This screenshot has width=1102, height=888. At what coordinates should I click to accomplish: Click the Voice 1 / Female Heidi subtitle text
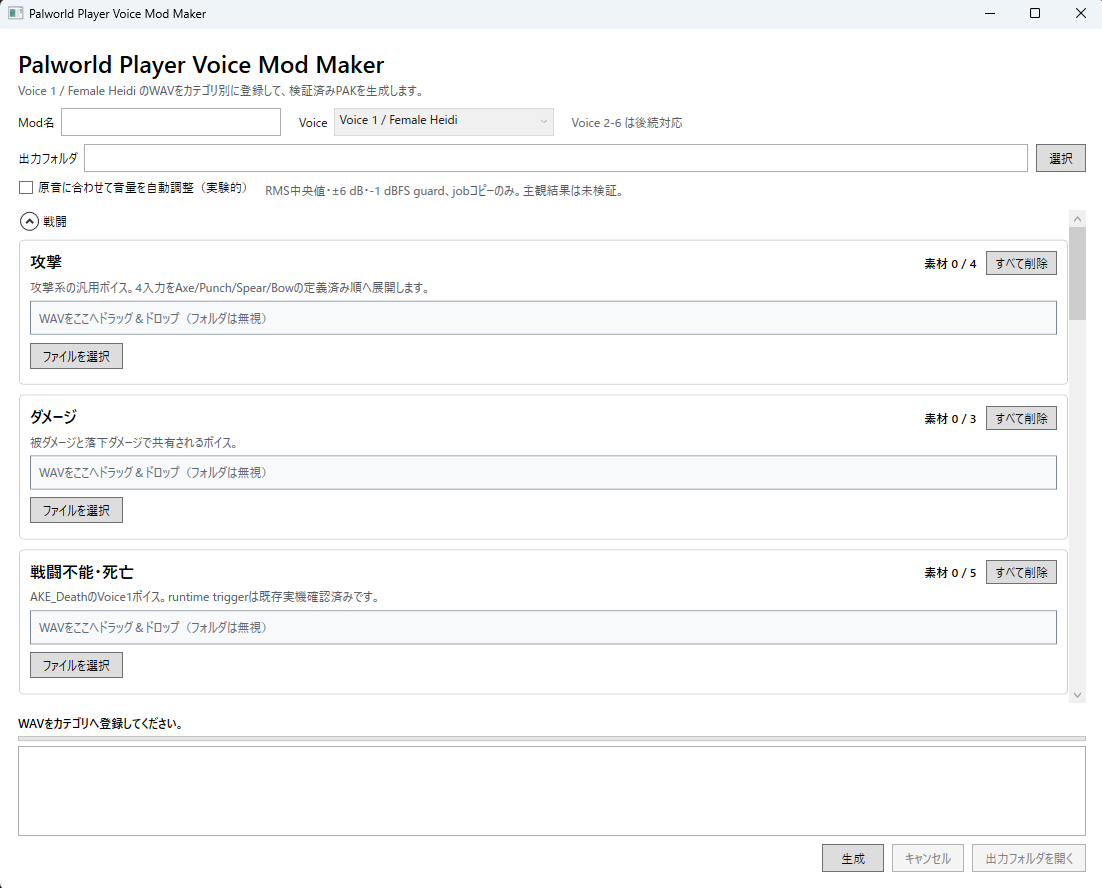221,91
